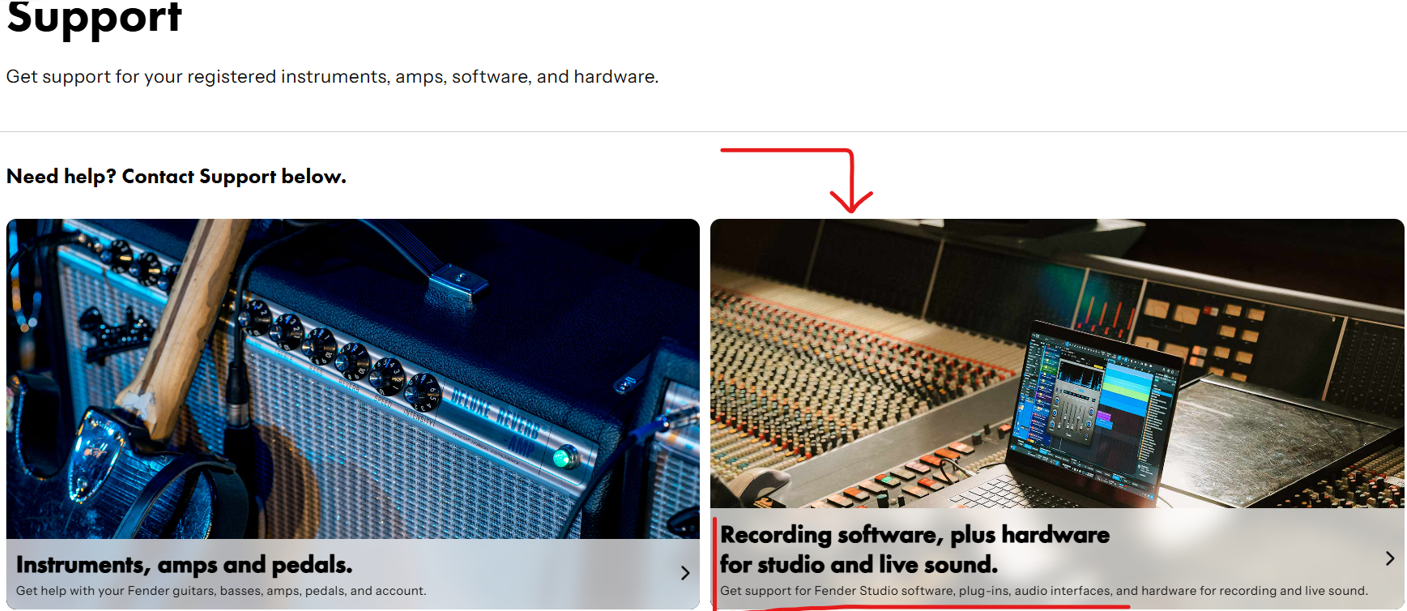Screen dimensions: 1407x611
Task: Open the amplifier photo thumbnail
Action: (x=353, y=379)
